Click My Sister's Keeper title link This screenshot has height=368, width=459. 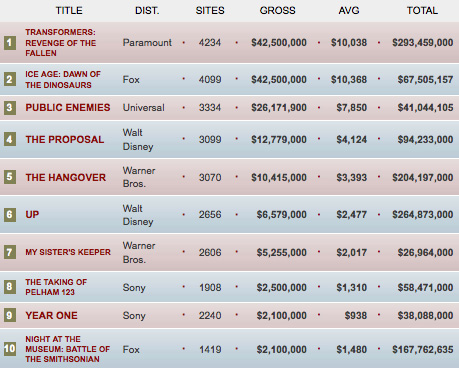point(68,252)
